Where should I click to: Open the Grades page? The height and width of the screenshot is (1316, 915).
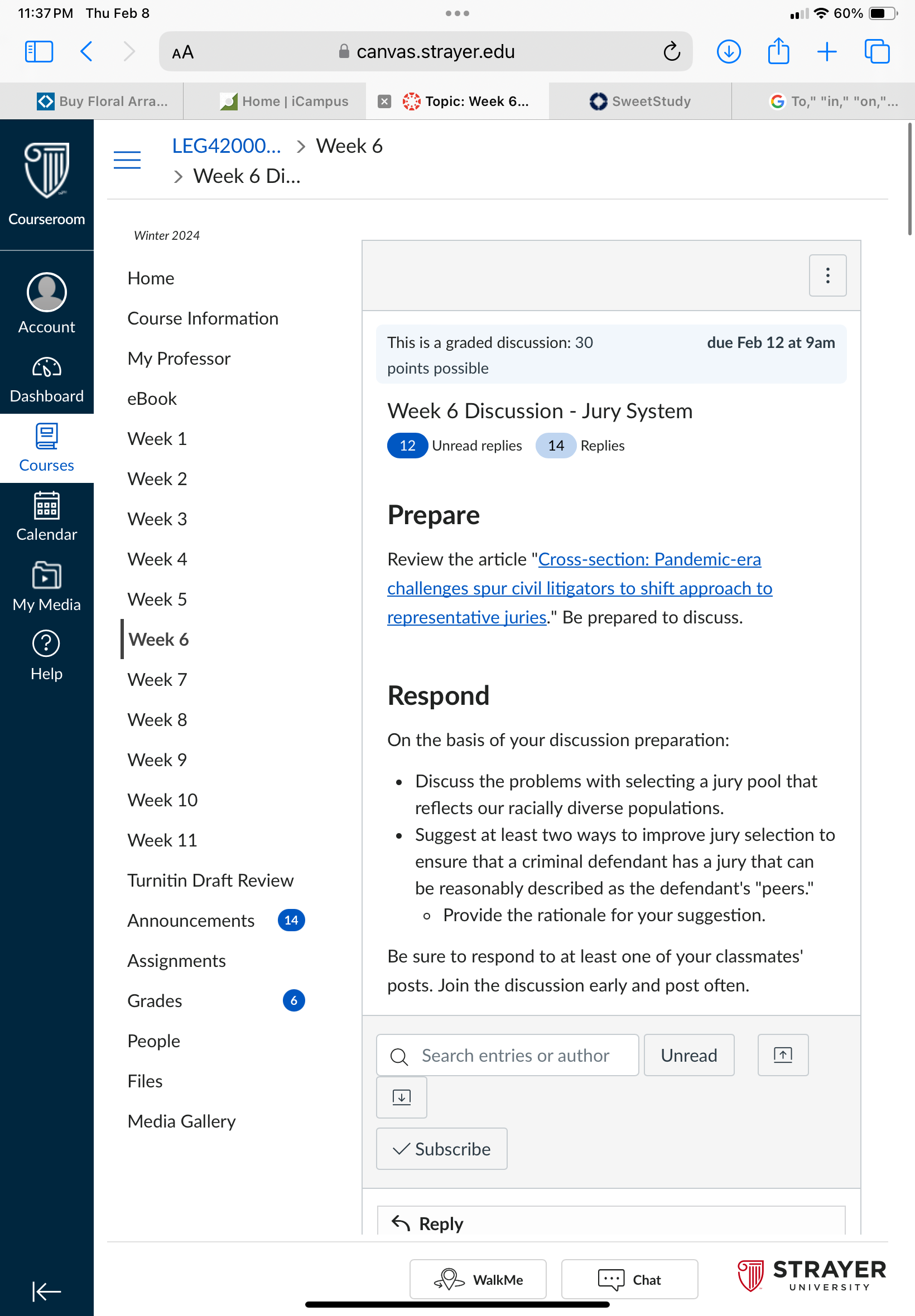(155, 1000)
